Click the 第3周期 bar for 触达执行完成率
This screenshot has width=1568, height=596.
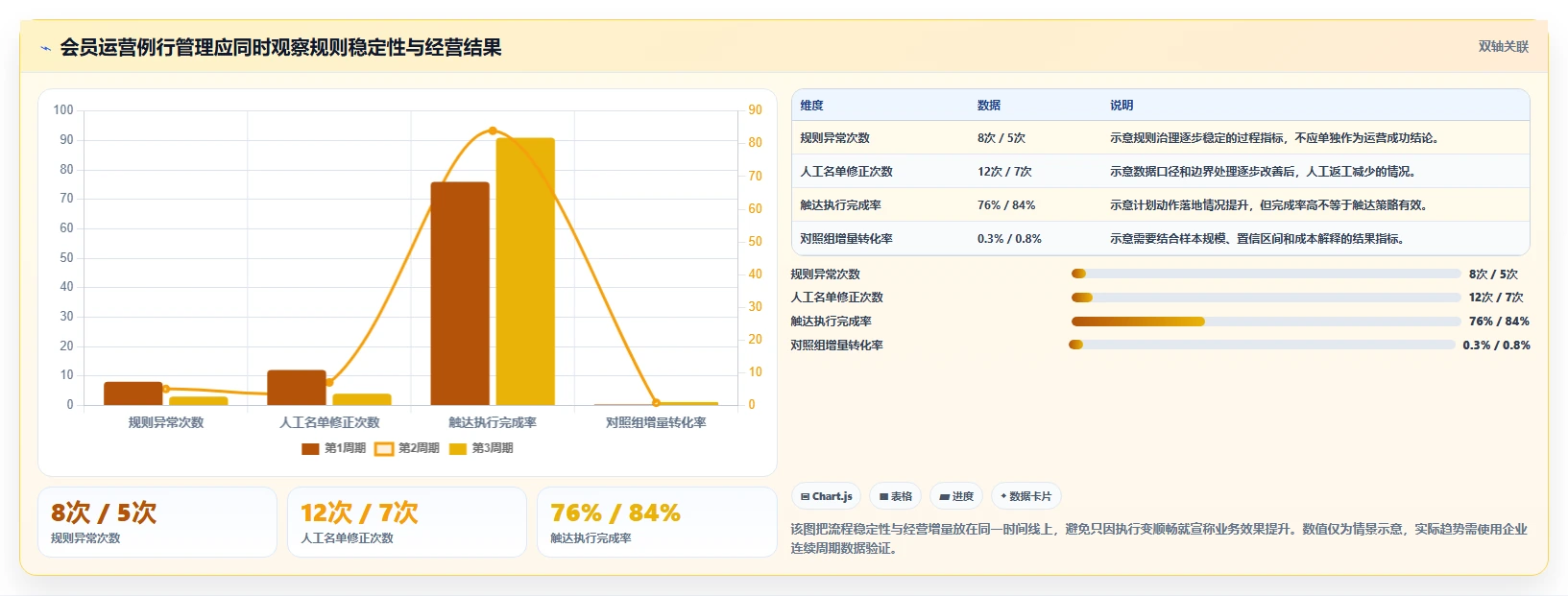[x=525, y=272]
